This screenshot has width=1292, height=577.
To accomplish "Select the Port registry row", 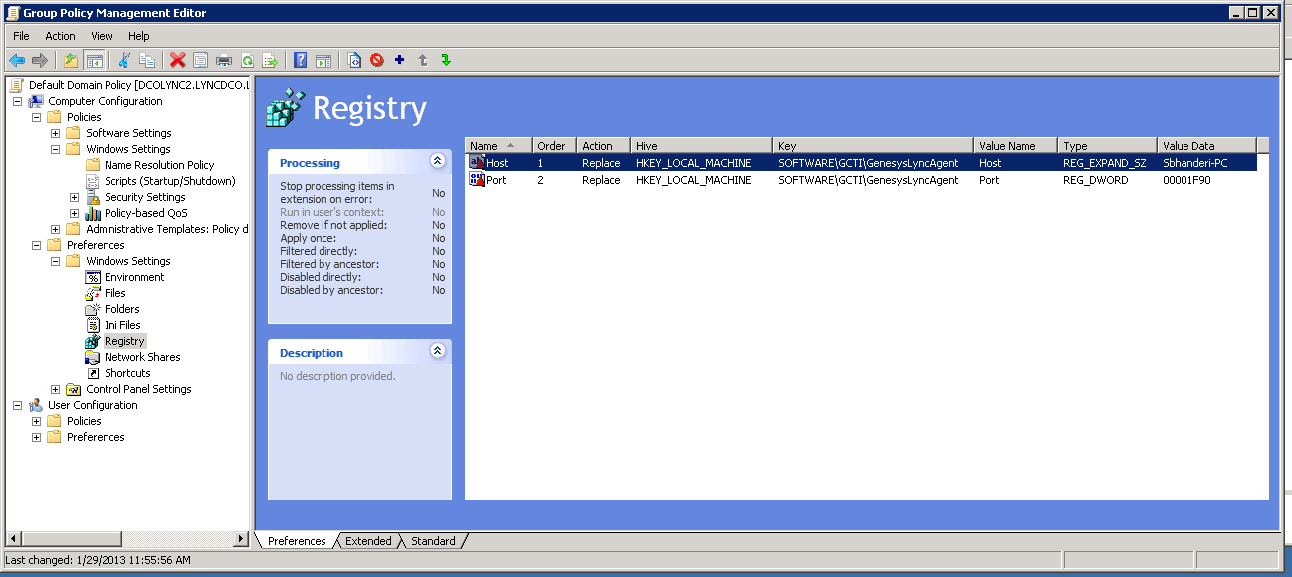I will pos(495,180).
